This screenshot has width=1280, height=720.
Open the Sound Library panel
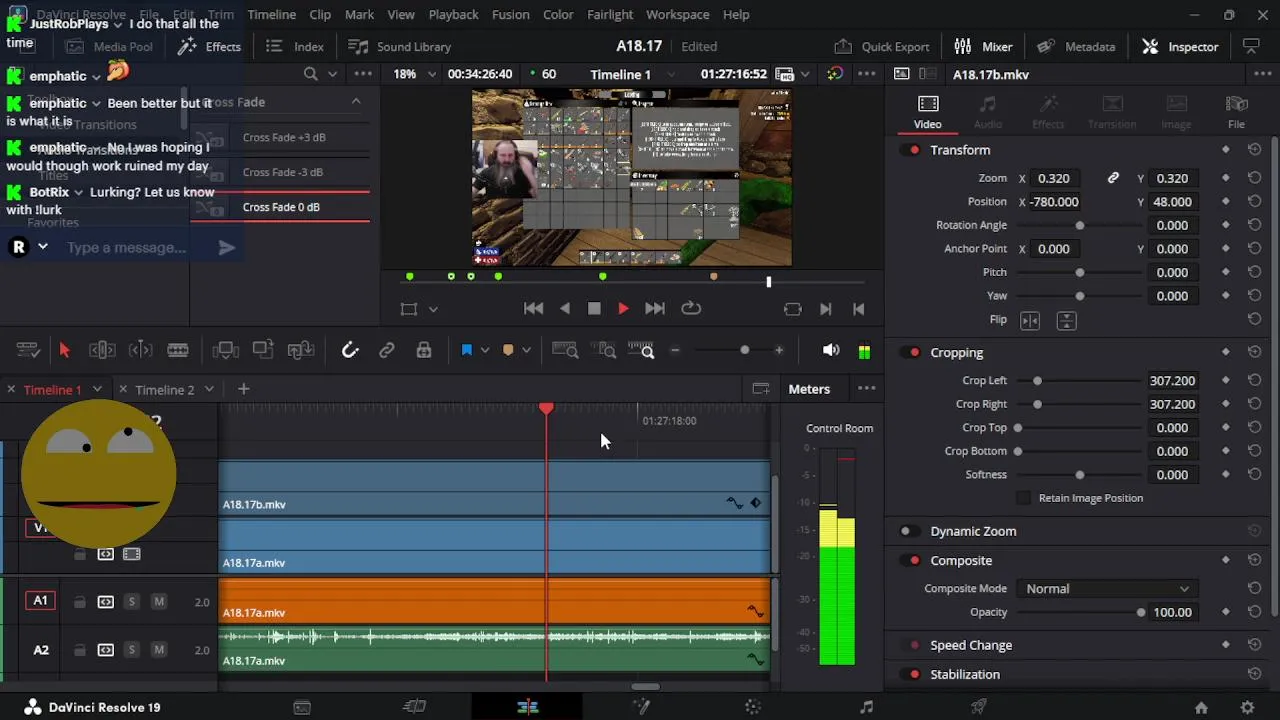coord(399,47)
